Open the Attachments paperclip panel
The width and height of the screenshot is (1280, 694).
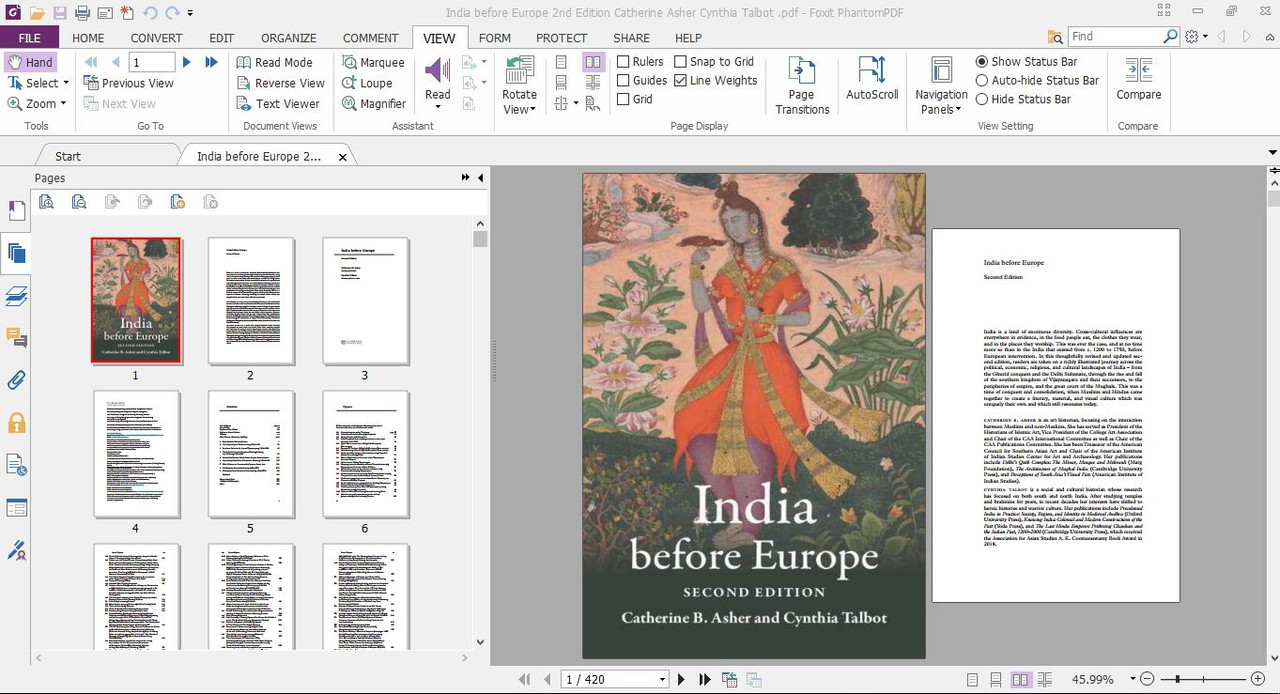[x=16, y=380]
